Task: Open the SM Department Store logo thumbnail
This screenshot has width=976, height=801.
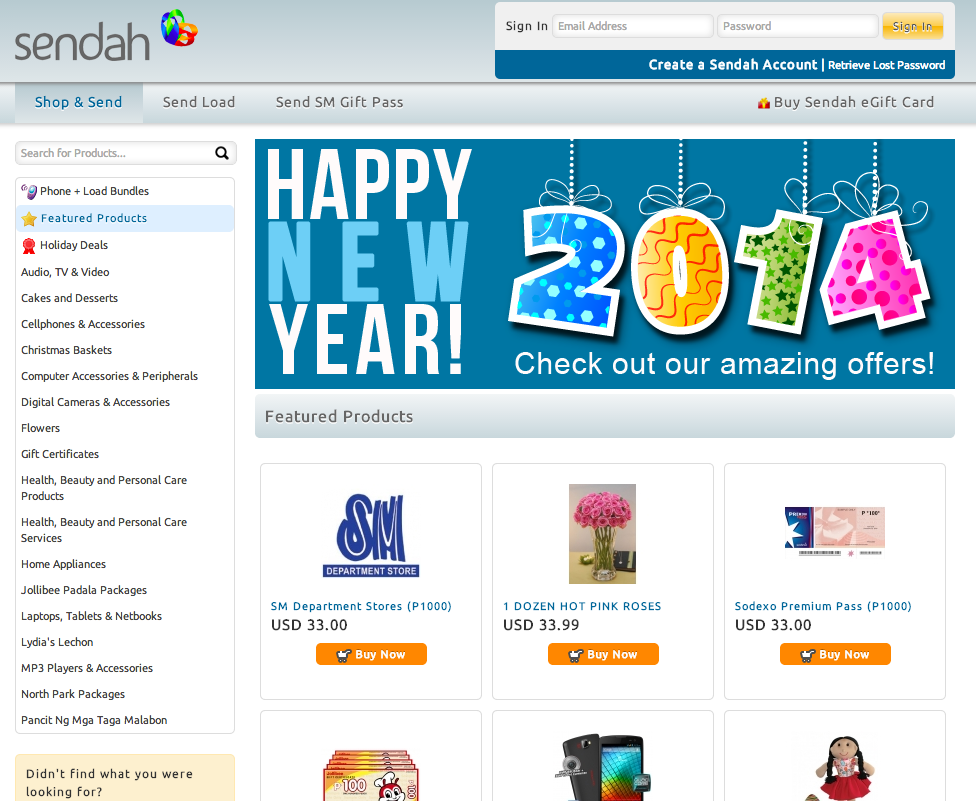Action: [371, 535]
